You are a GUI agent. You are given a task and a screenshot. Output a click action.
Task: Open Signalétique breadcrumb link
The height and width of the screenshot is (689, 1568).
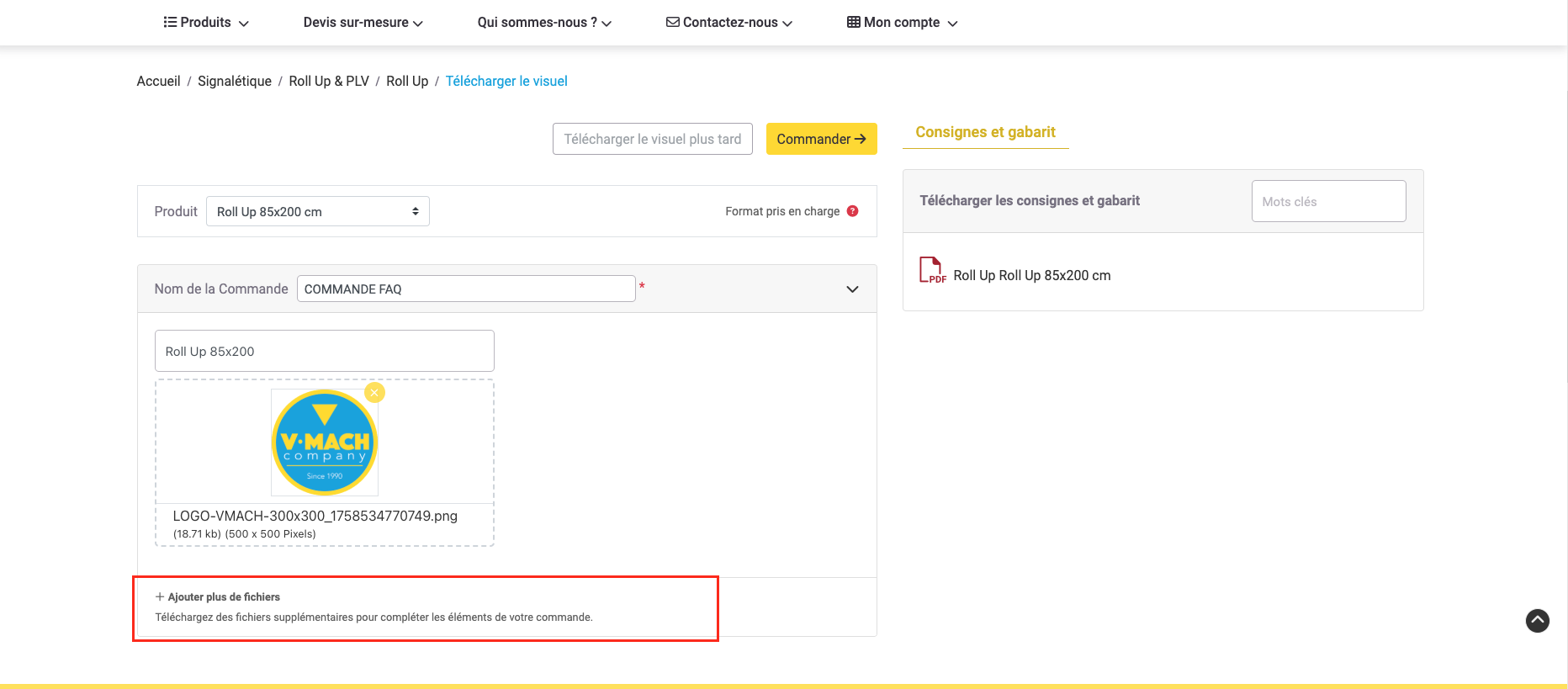(x=234, y=81)
